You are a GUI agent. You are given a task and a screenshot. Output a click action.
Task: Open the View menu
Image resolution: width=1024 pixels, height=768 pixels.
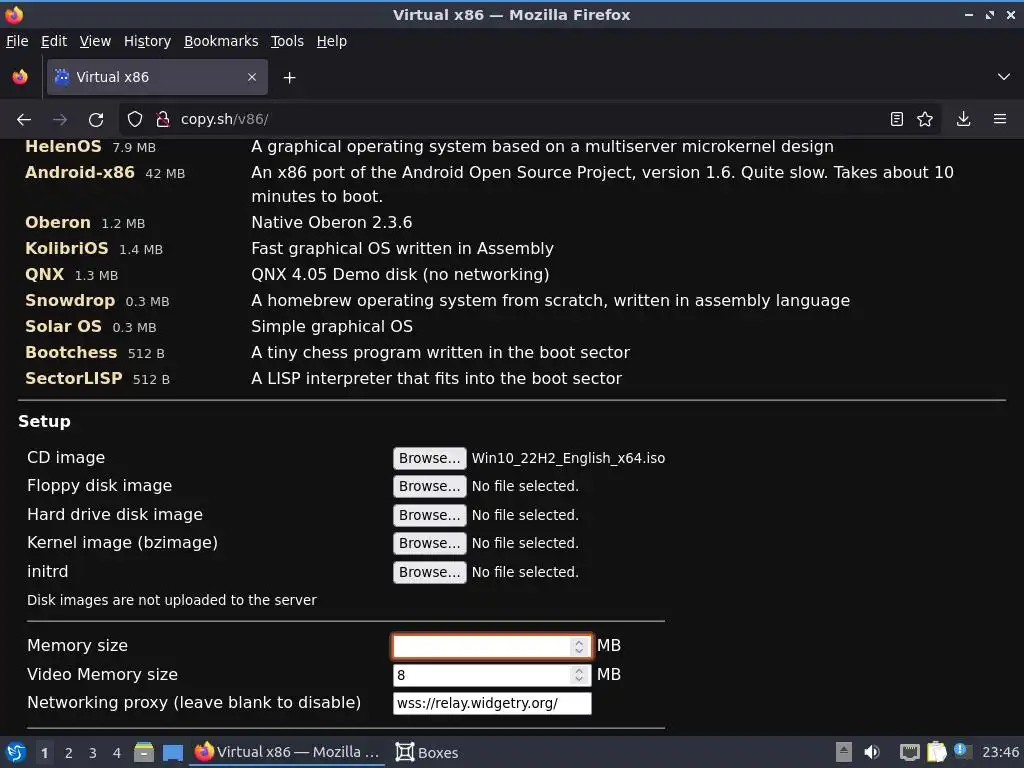click(95, 41)
